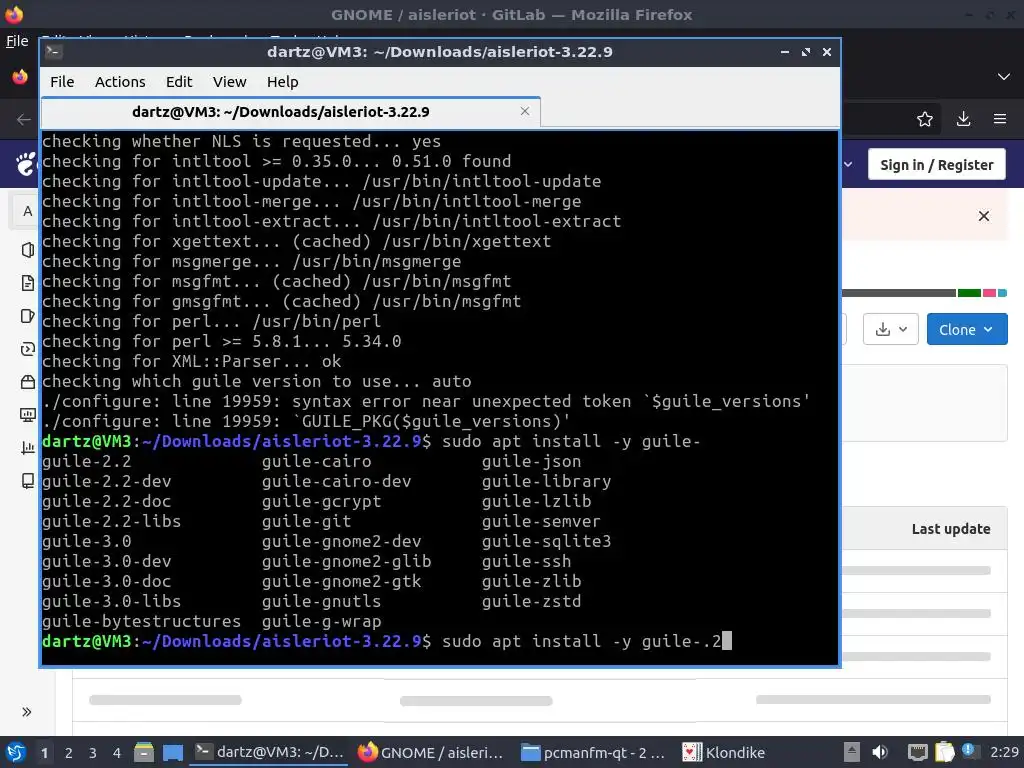
Task: Launch file manager from panel quicklaunch
Action: tap(144, 752)
